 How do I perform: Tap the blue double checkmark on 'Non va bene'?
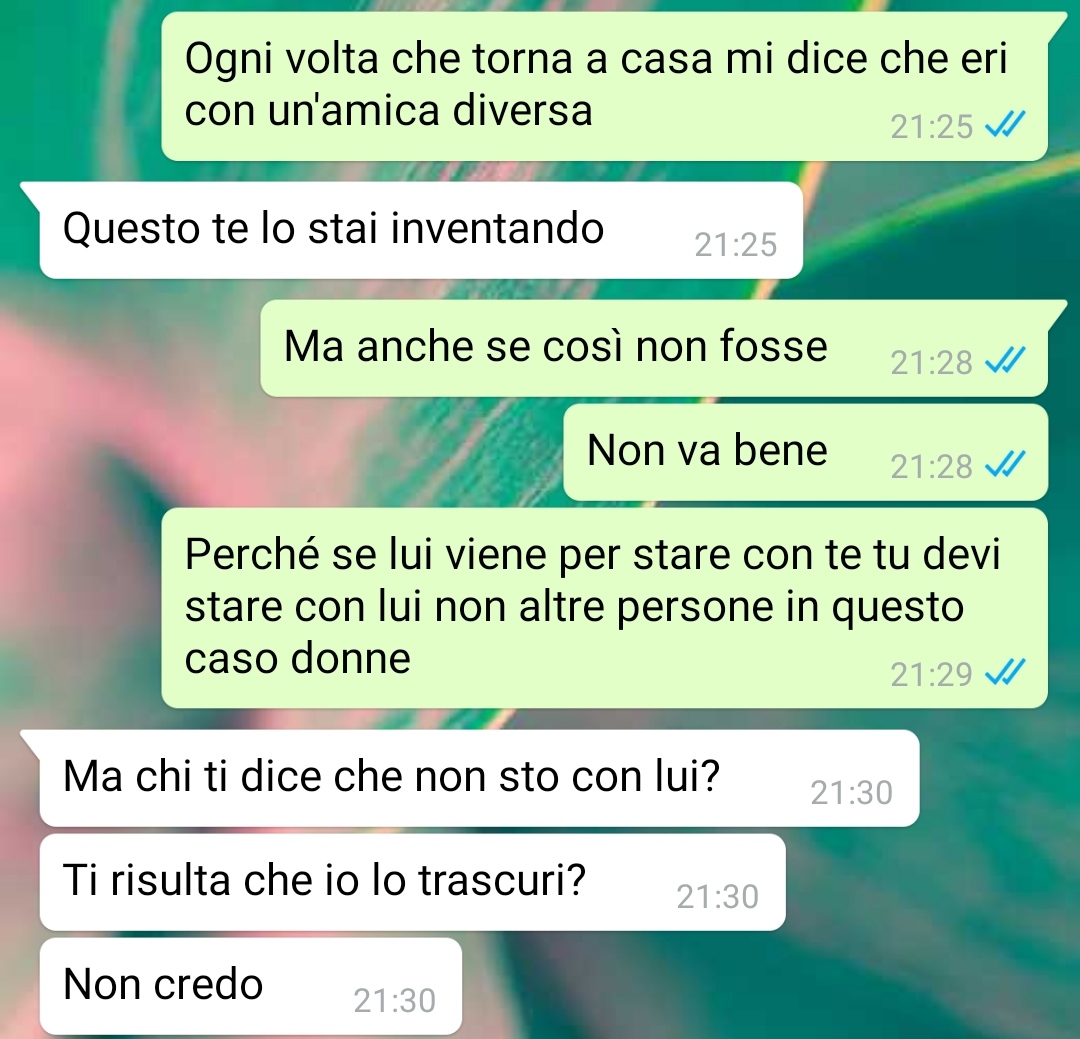1005,464
